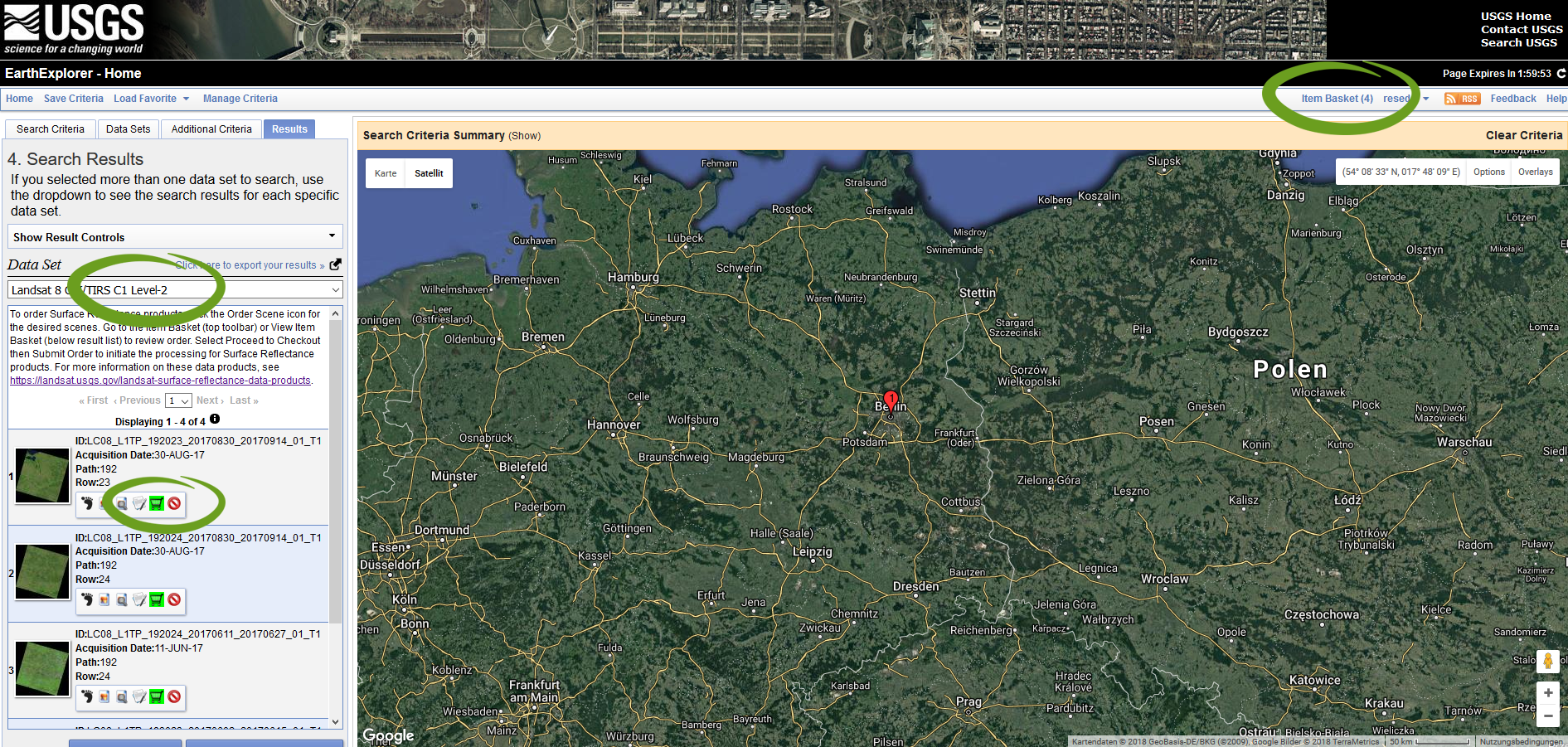Open metadata for third scene result

click(x=139, y=696)
